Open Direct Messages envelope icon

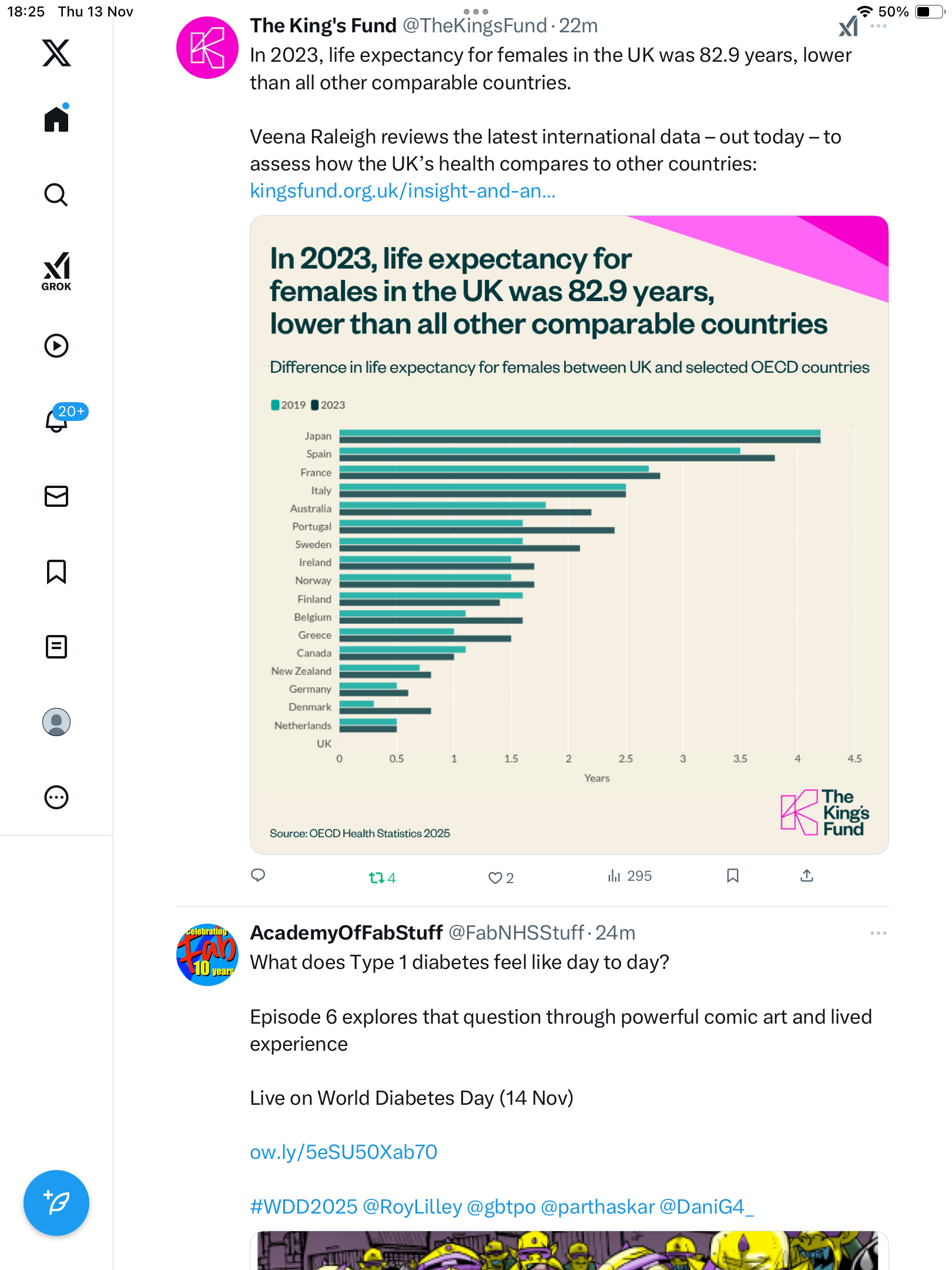[56, 496]
